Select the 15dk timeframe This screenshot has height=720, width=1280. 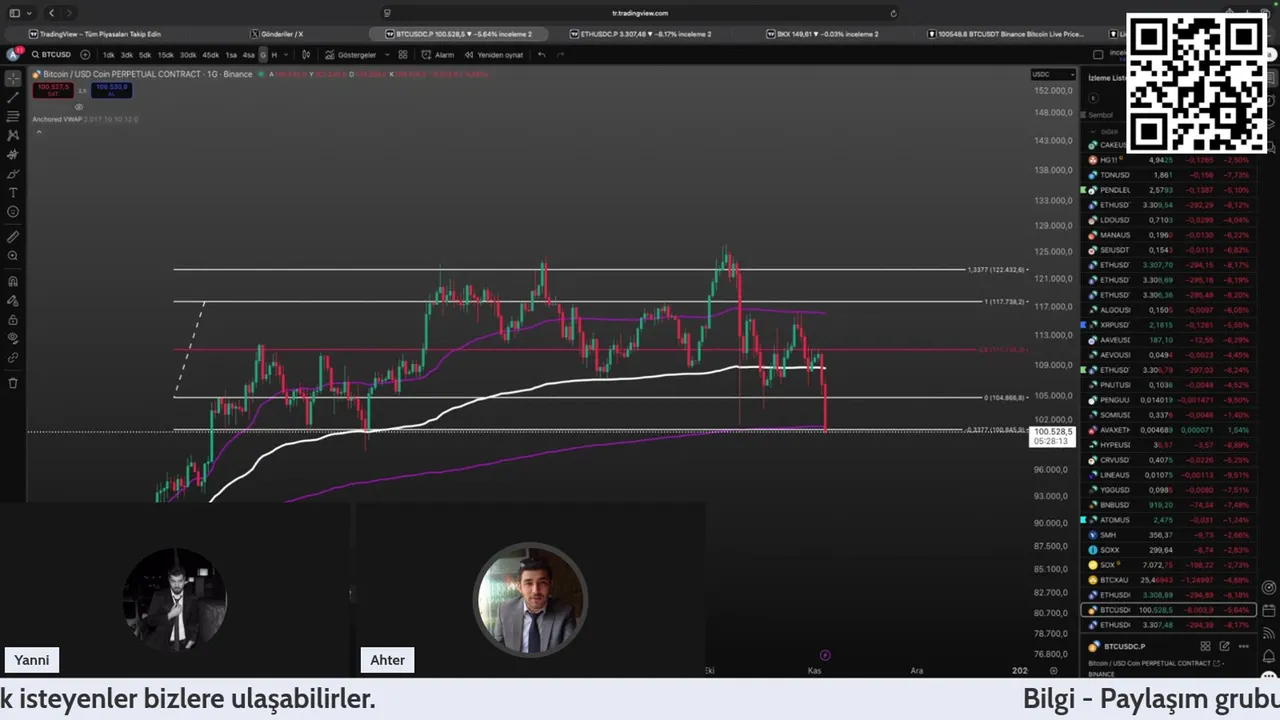point(165,54)
